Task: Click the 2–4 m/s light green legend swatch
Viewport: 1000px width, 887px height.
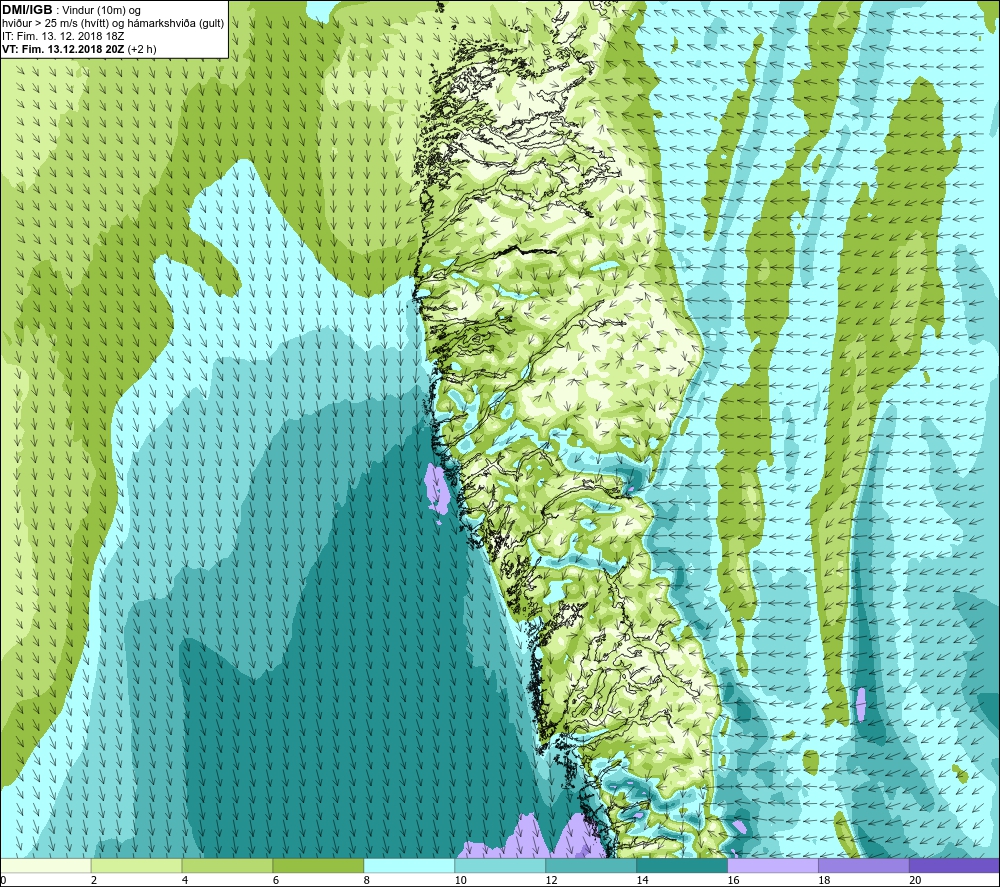Action: pyautogui.click(x=136, y=865)
